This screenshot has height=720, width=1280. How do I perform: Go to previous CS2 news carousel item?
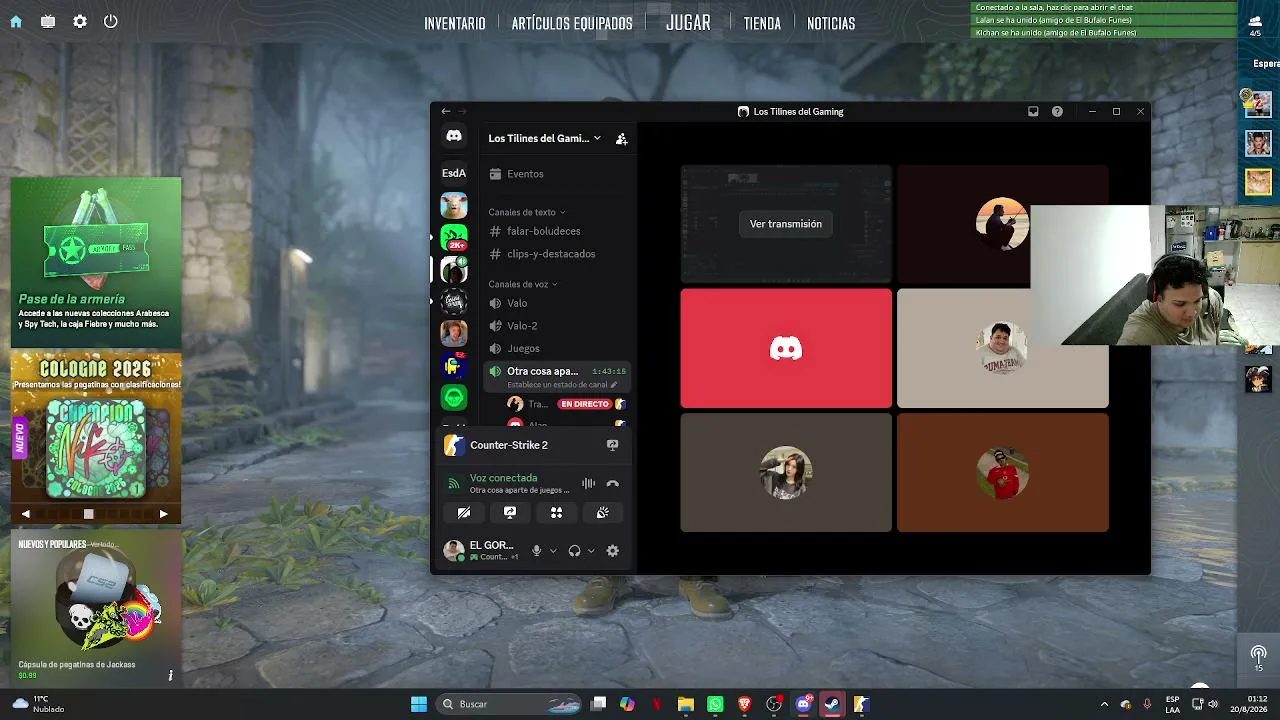tap(26, 514)
